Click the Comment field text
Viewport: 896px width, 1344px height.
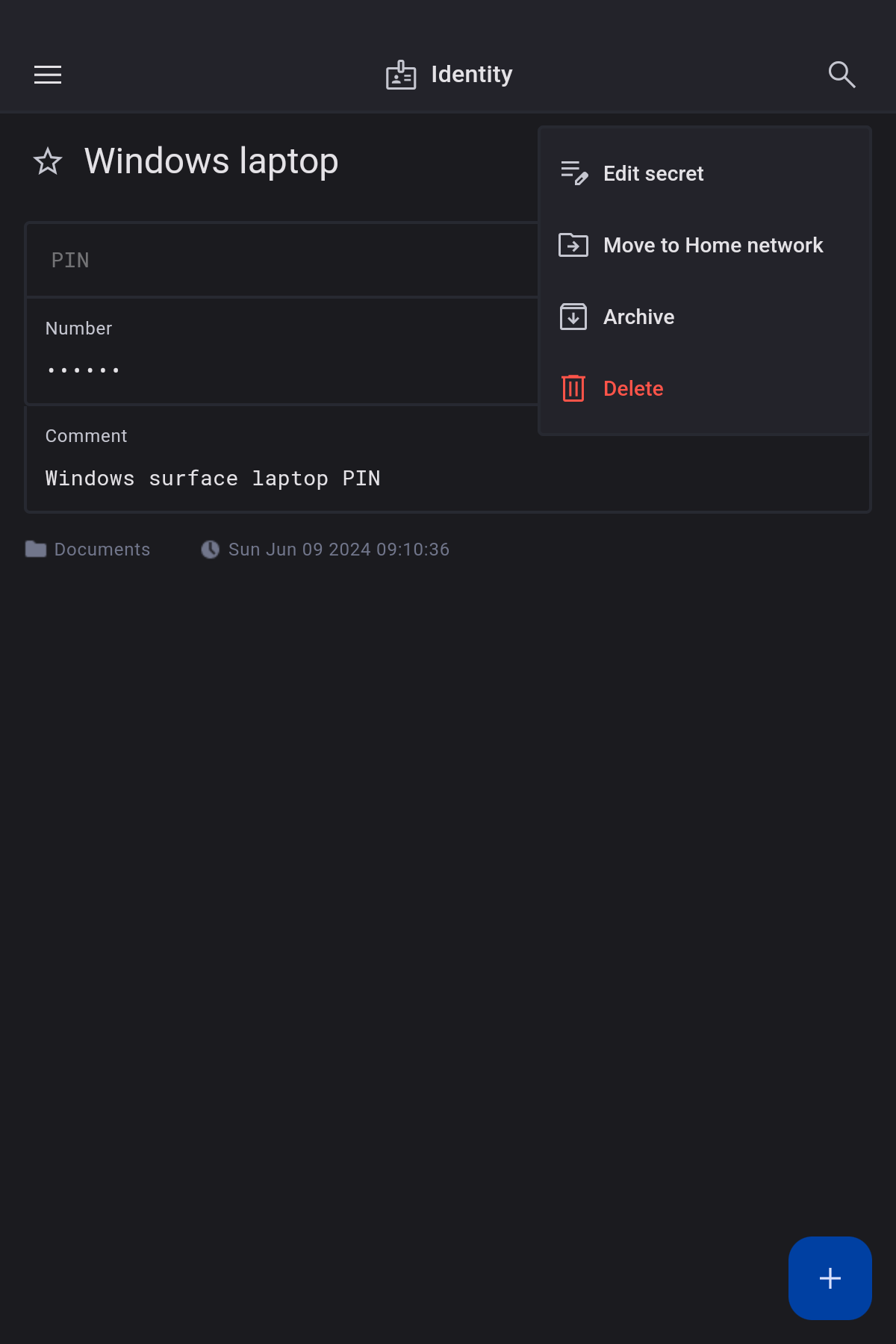(x=213, y=479)
